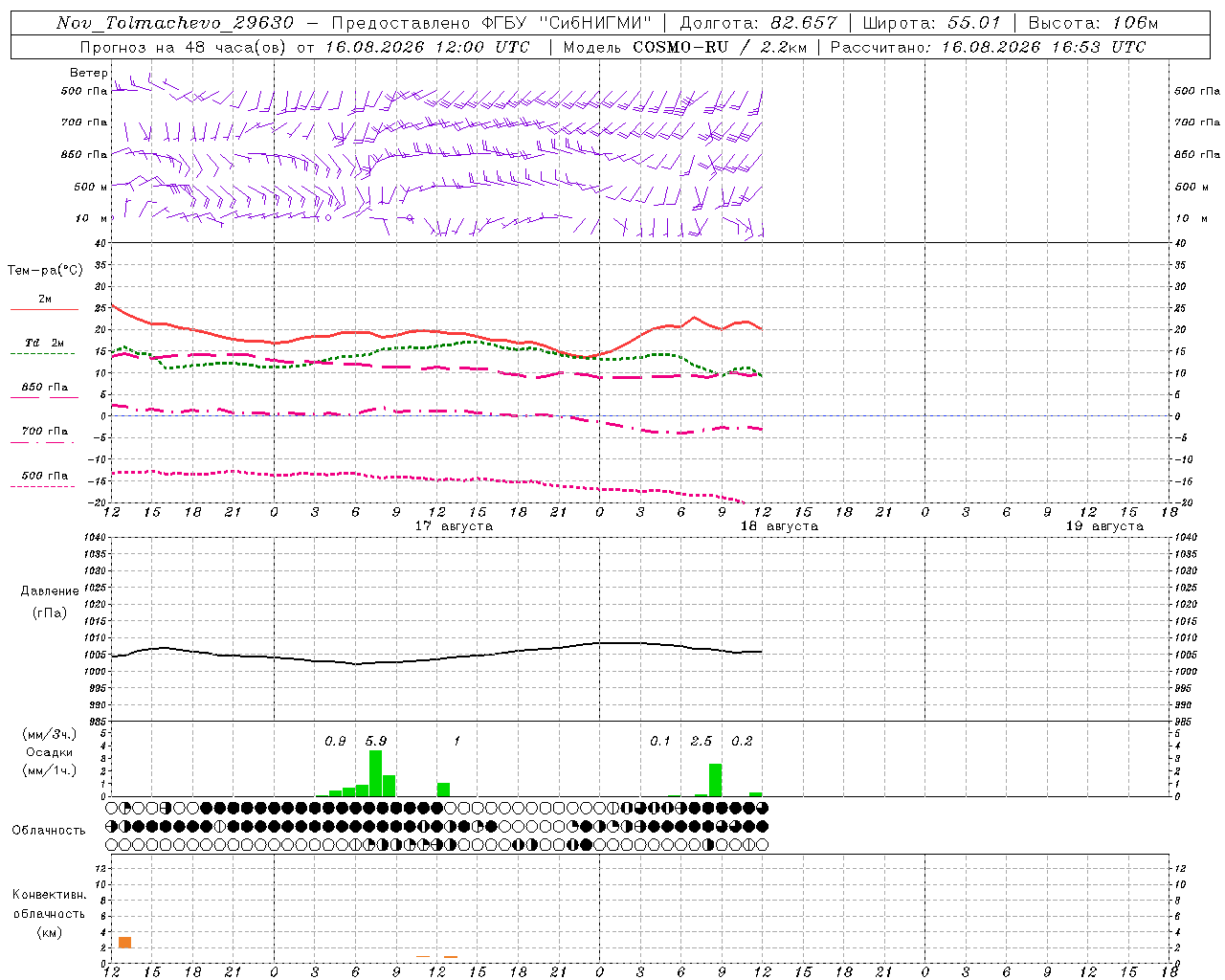Click the Облачность row label
The width and height of the screenshot is (1225, 980).
[49, 830]
